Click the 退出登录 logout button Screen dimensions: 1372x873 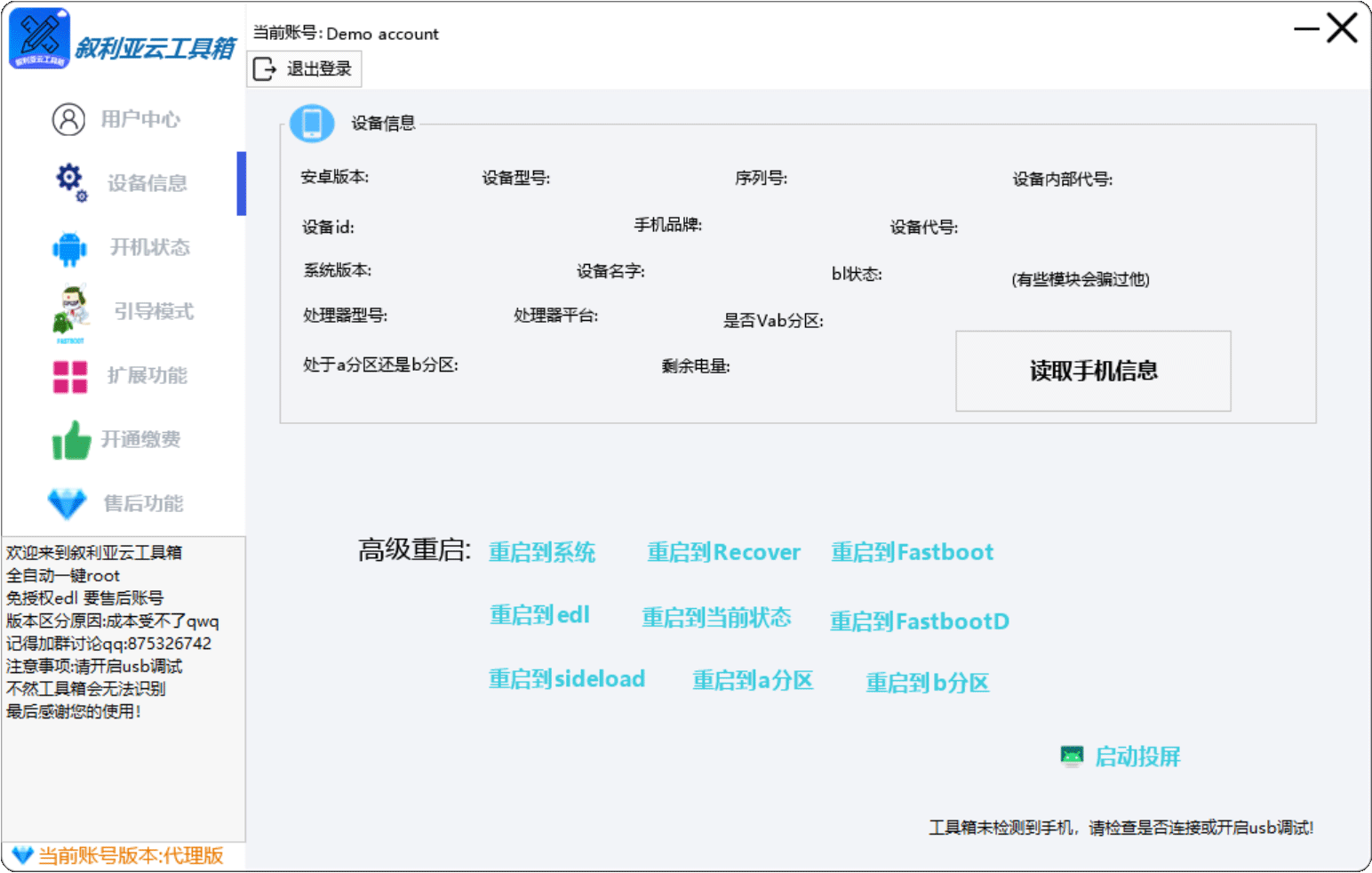(304, 69)
